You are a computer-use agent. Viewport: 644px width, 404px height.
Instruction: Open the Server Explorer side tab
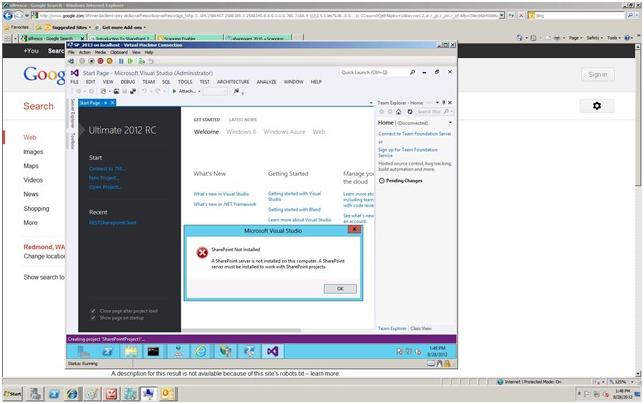[x=72, y=113]
